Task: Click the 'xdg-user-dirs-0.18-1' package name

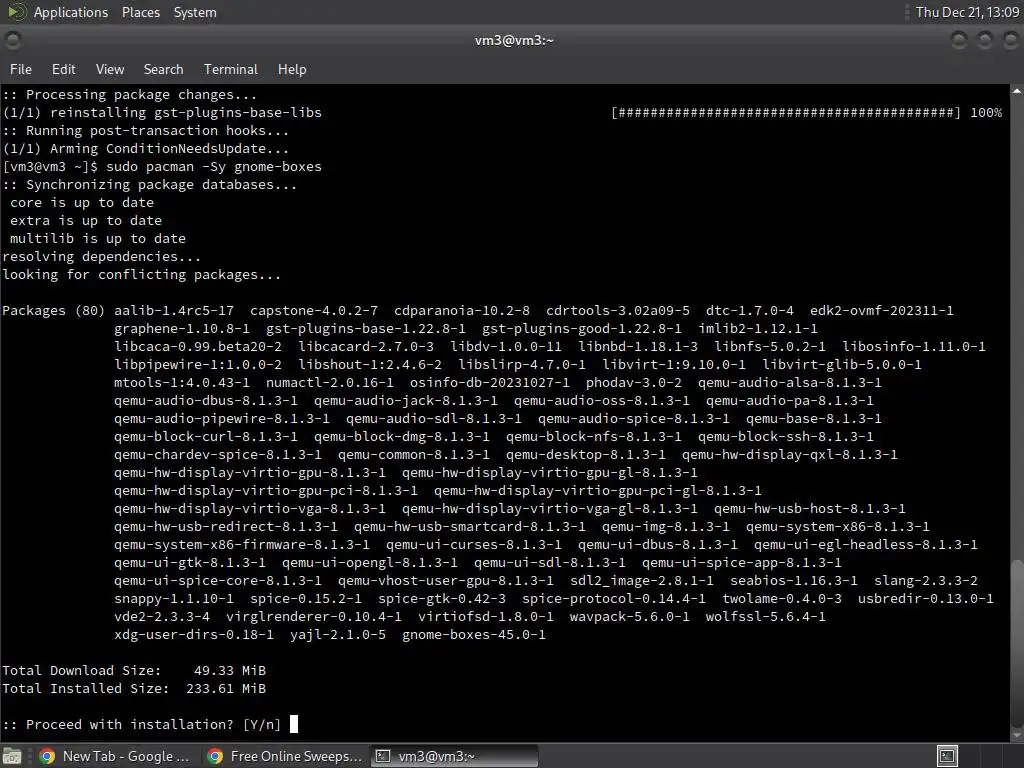Action: (x=194, y=635)
